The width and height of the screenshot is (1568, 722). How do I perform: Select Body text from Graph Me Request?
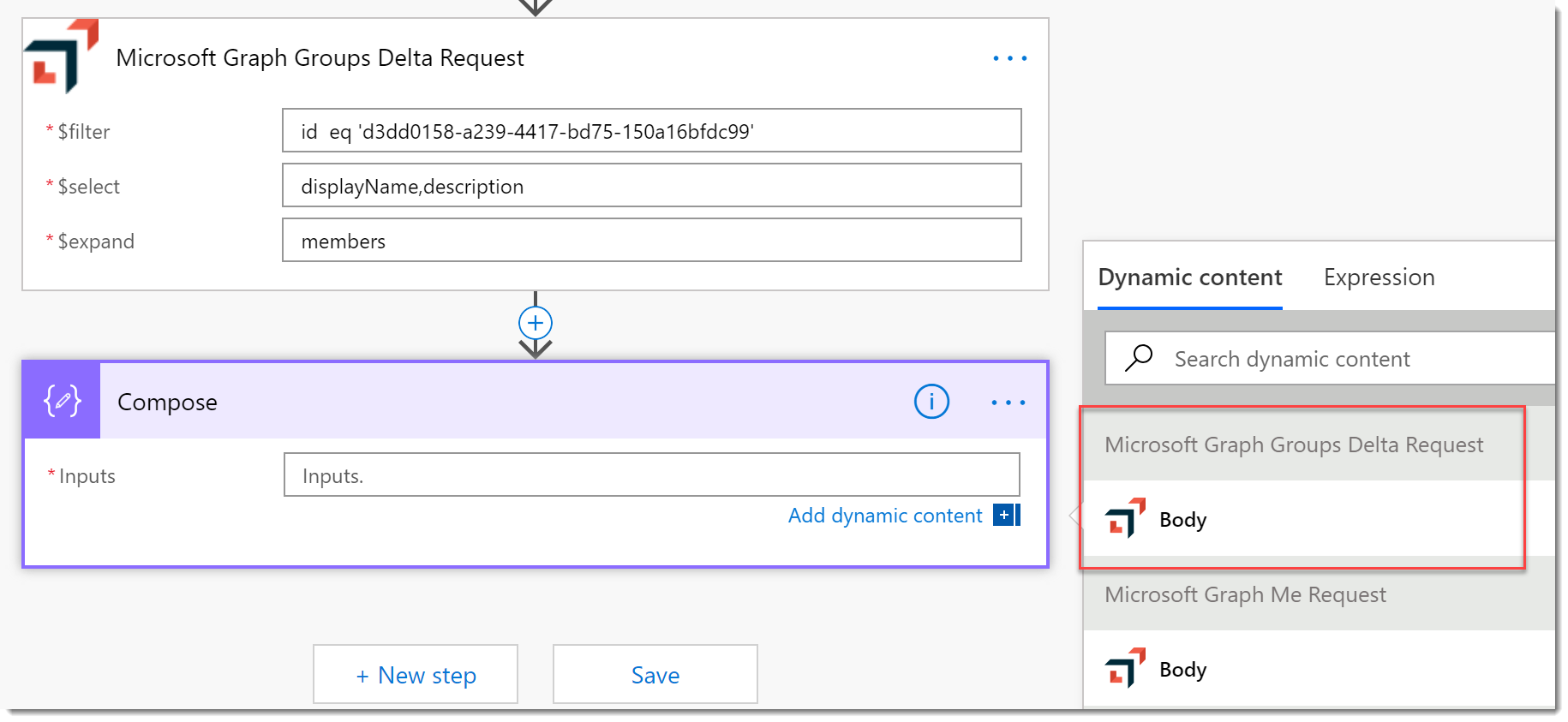click(x=1183, y=670)
